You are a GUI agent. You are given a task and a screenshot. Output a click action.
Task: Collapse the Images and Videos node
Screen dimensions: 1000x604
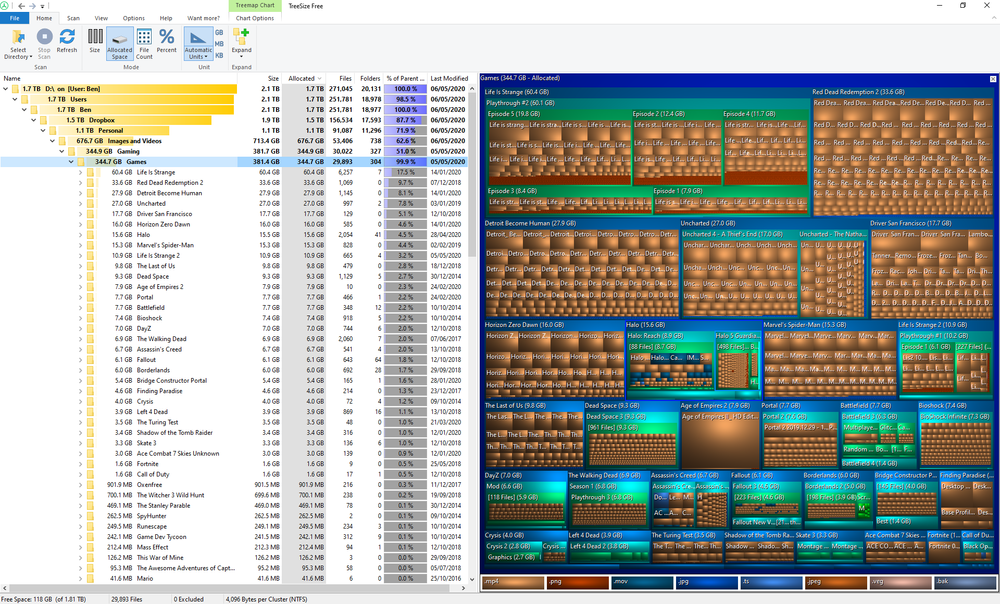(52, 141)
